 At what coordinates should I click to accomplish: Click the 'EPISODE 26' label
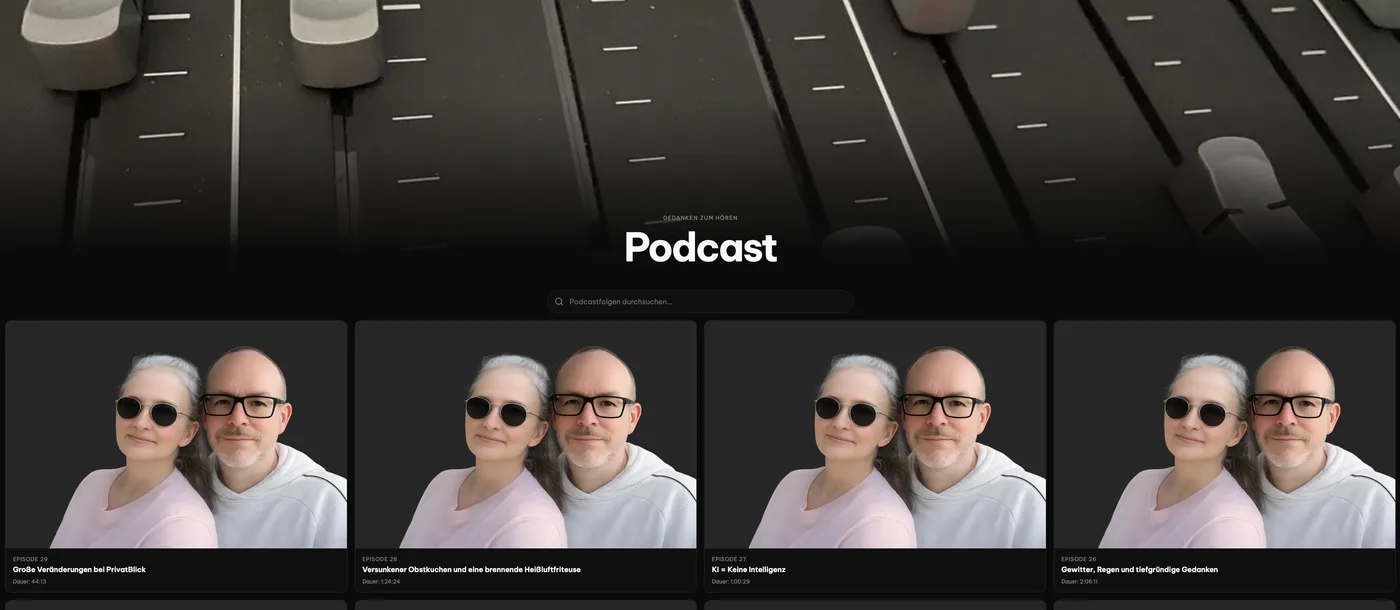click(1078, 559)
